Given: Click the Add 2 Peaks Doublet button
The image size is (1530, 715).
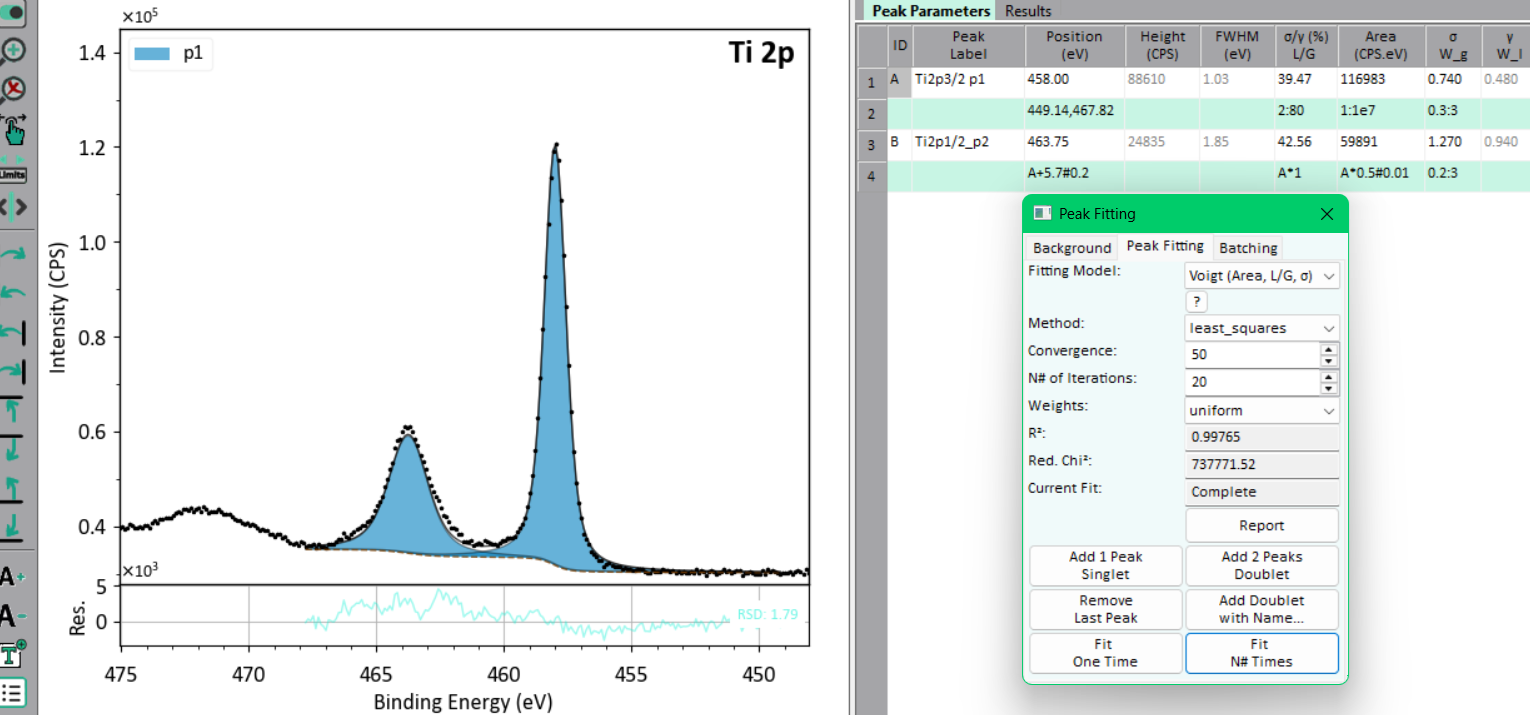Looking at the screenshot, I should coord(1262,565).
